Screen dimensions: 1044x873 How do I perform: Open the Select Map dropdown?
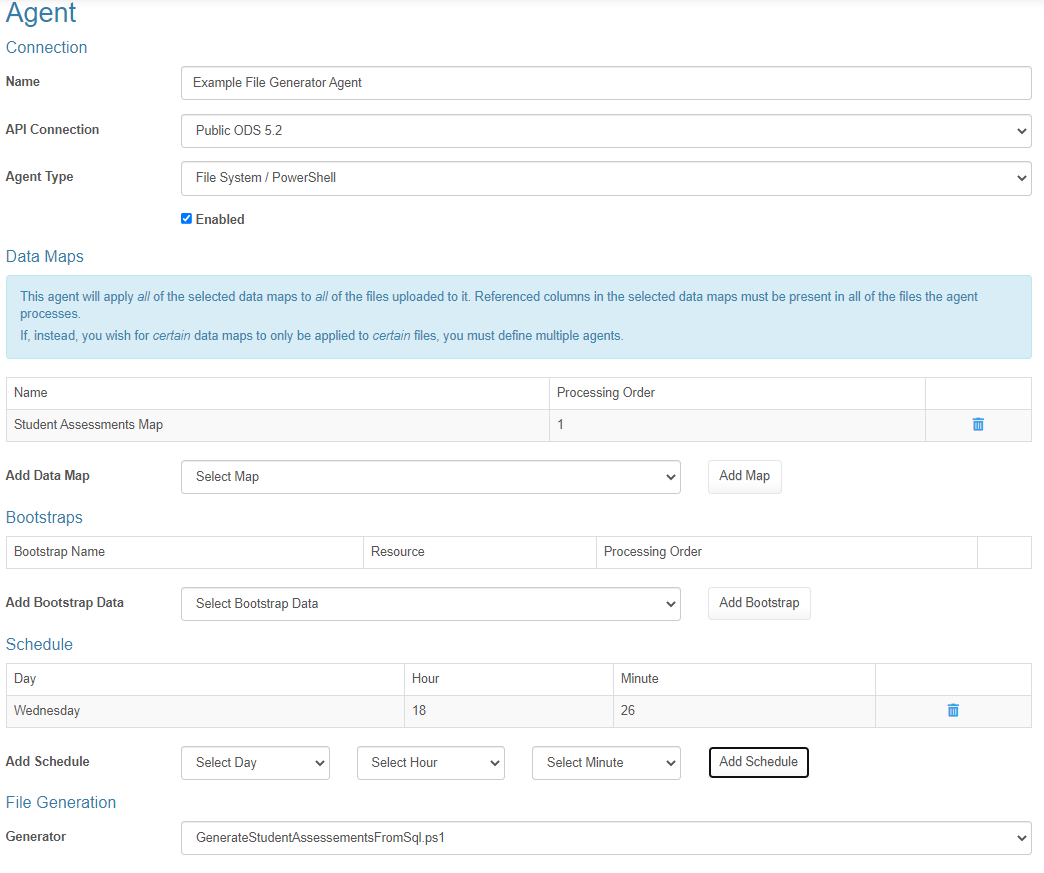point(431,477)
